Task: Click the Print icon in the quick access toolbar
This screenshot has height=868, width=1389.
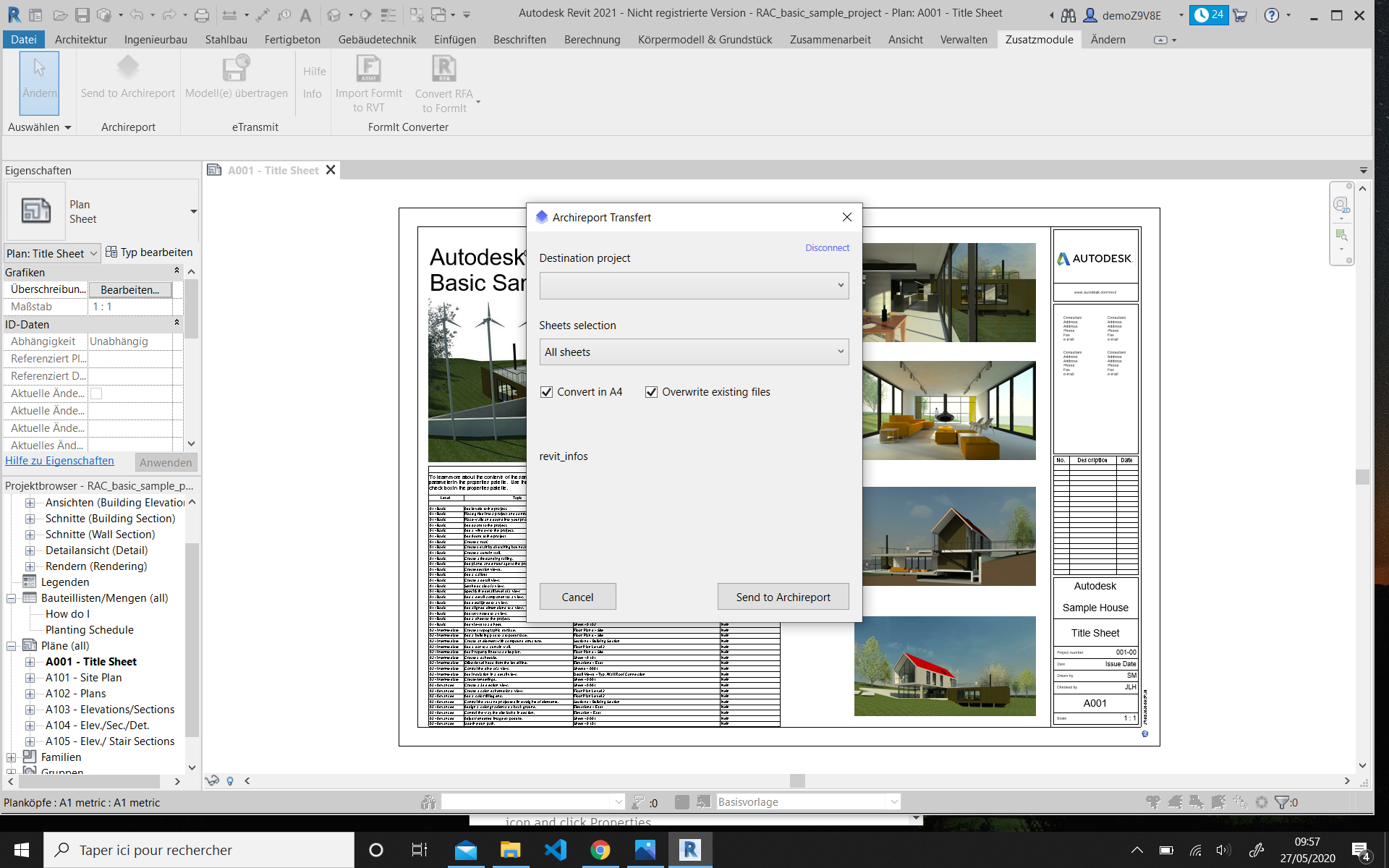Action: pyautogui.click(x=202, y=14)
